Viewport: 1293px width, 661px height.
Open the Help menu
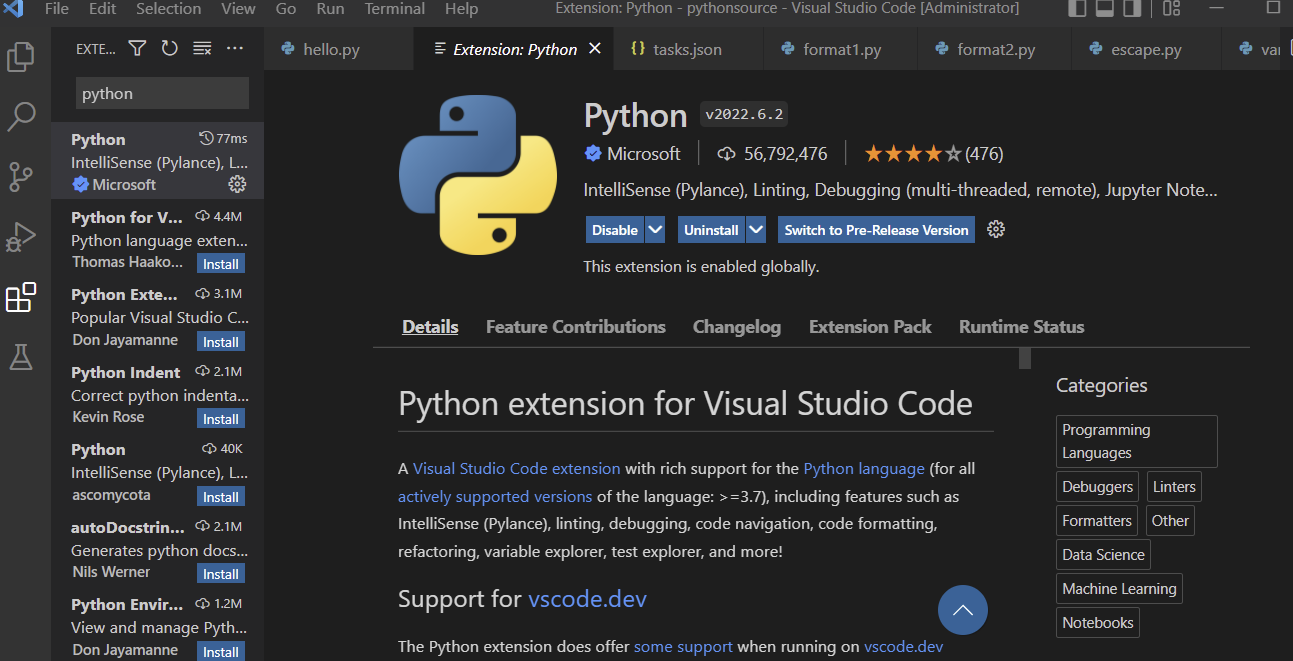tap(461, 9)
